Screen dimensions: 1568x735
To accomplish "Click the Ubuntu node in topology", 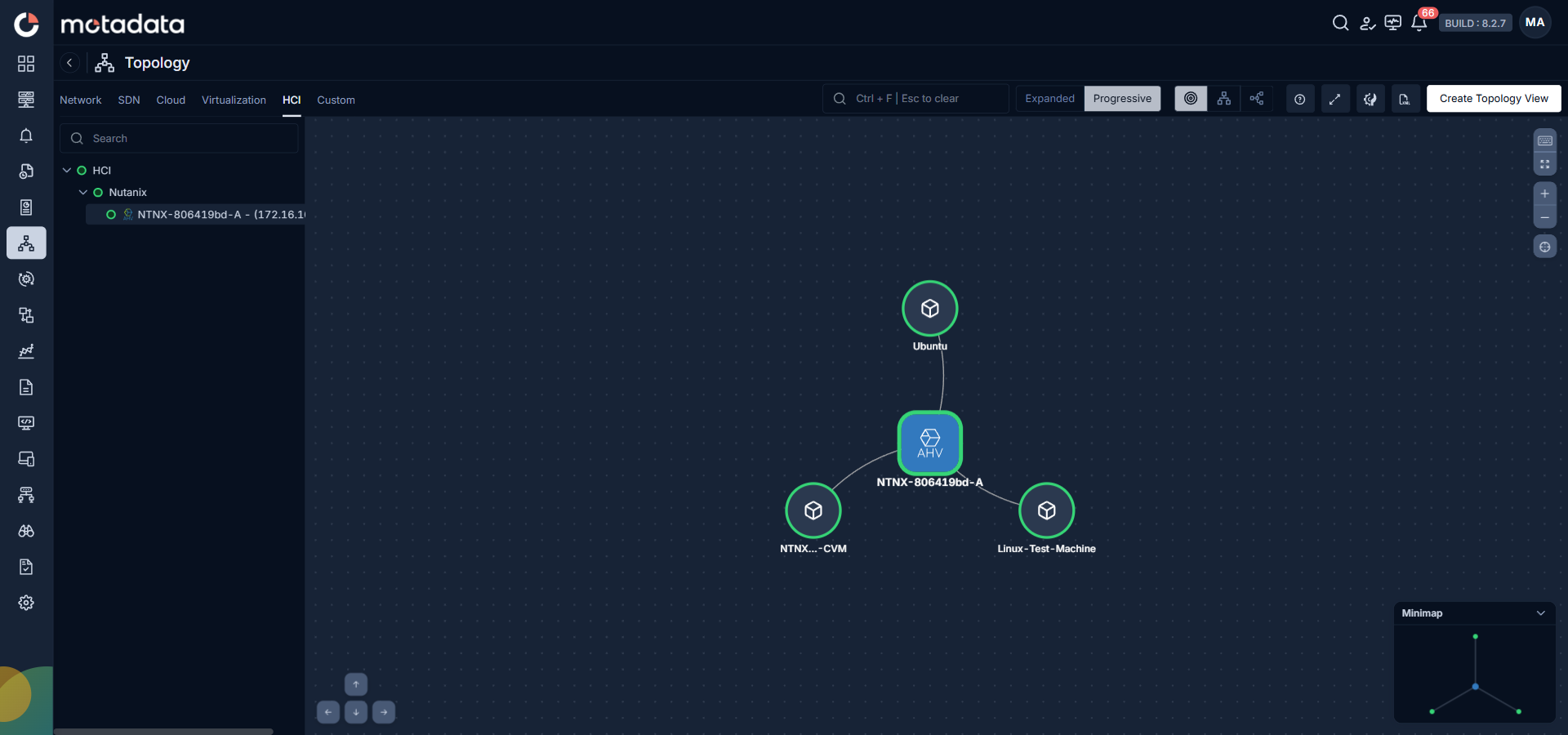I will 929,309.
